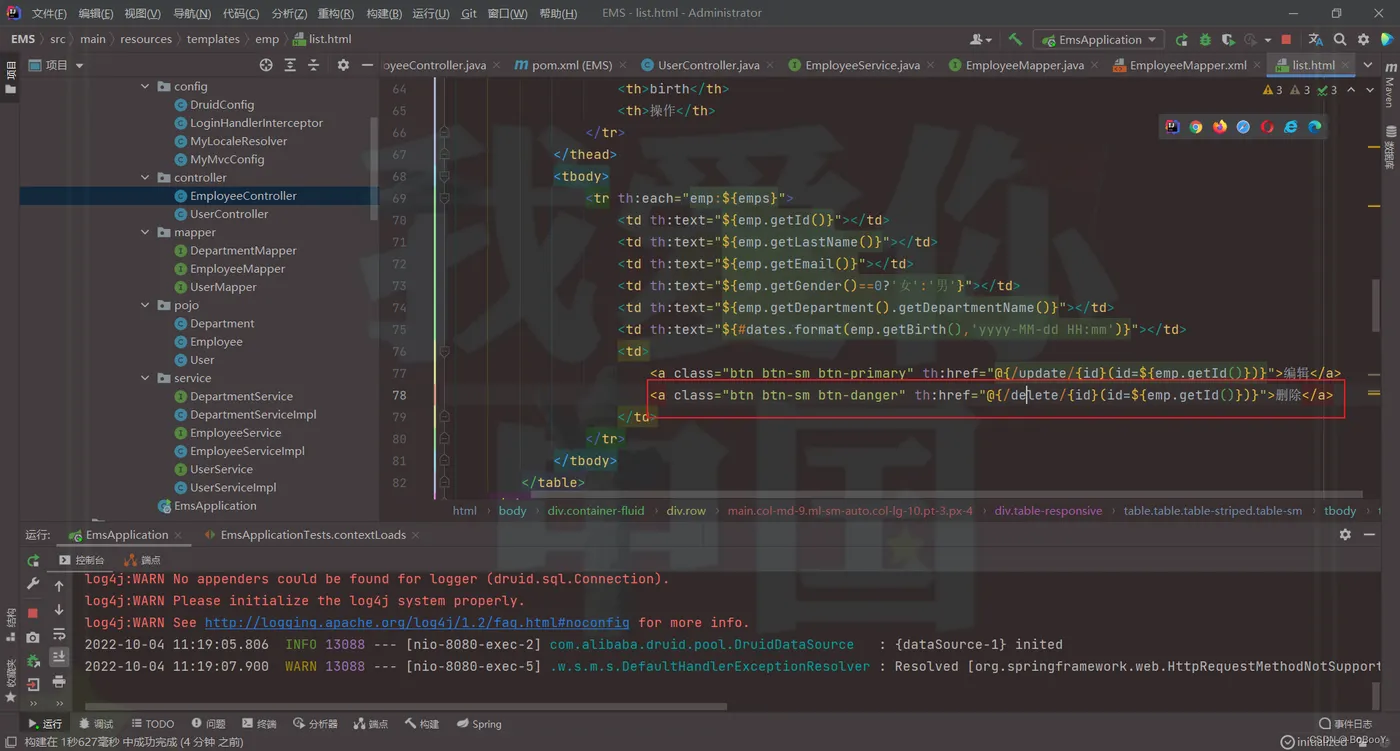The image size is (1400, 751).
Task: Stop process with red square in Run panel
Action: click(x=33, y=612)
